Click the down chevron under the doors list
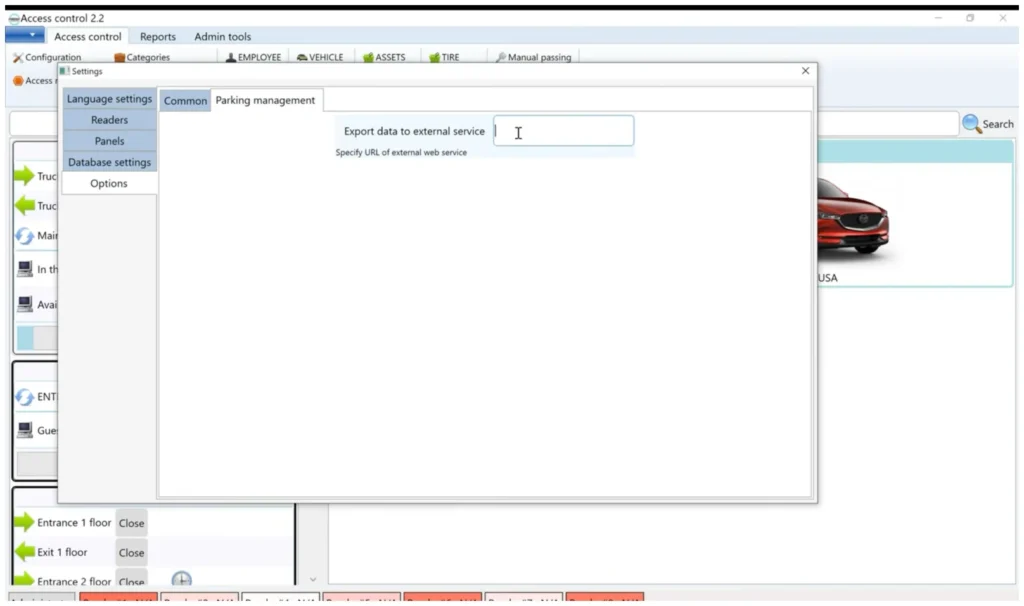The image size is (1024, 606). click(313, 579)
